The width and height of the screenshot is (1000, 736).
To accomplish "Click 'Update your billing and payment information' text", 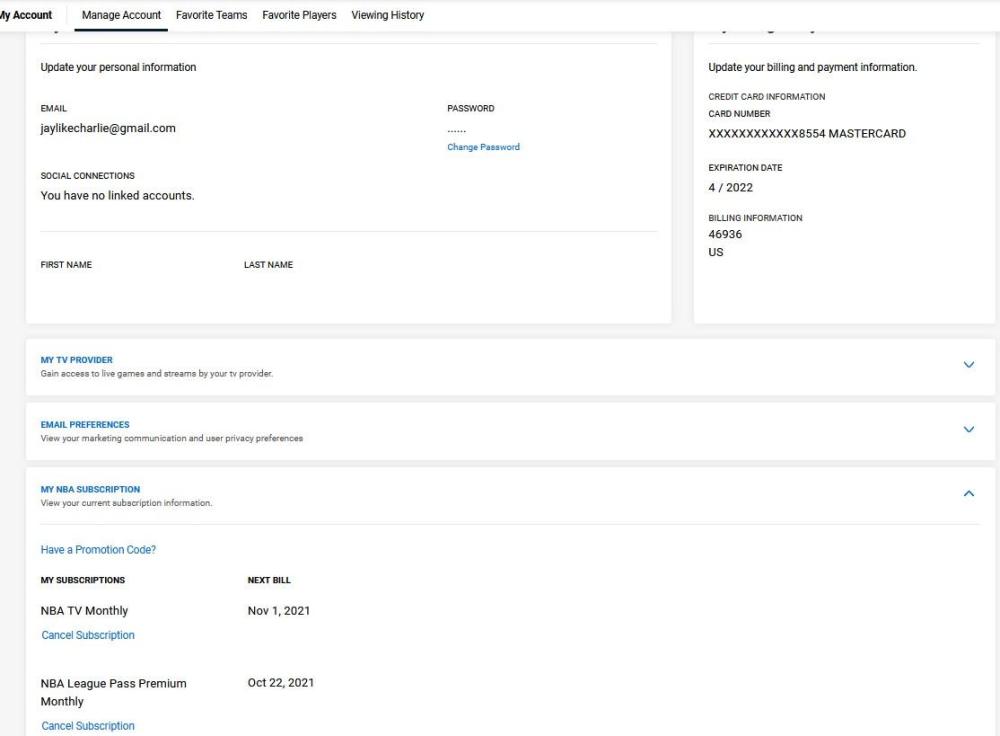I will click(812, 67).
